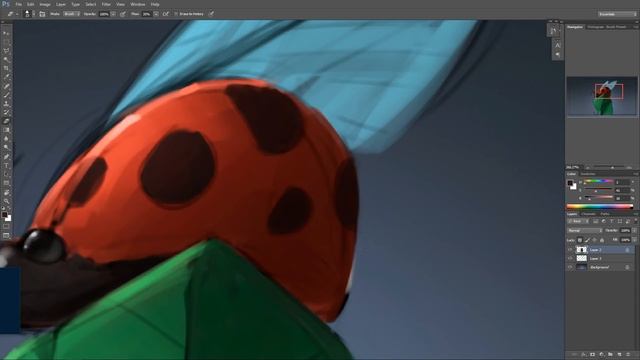
Task: Open the Image menu
Action: point(45,4)
